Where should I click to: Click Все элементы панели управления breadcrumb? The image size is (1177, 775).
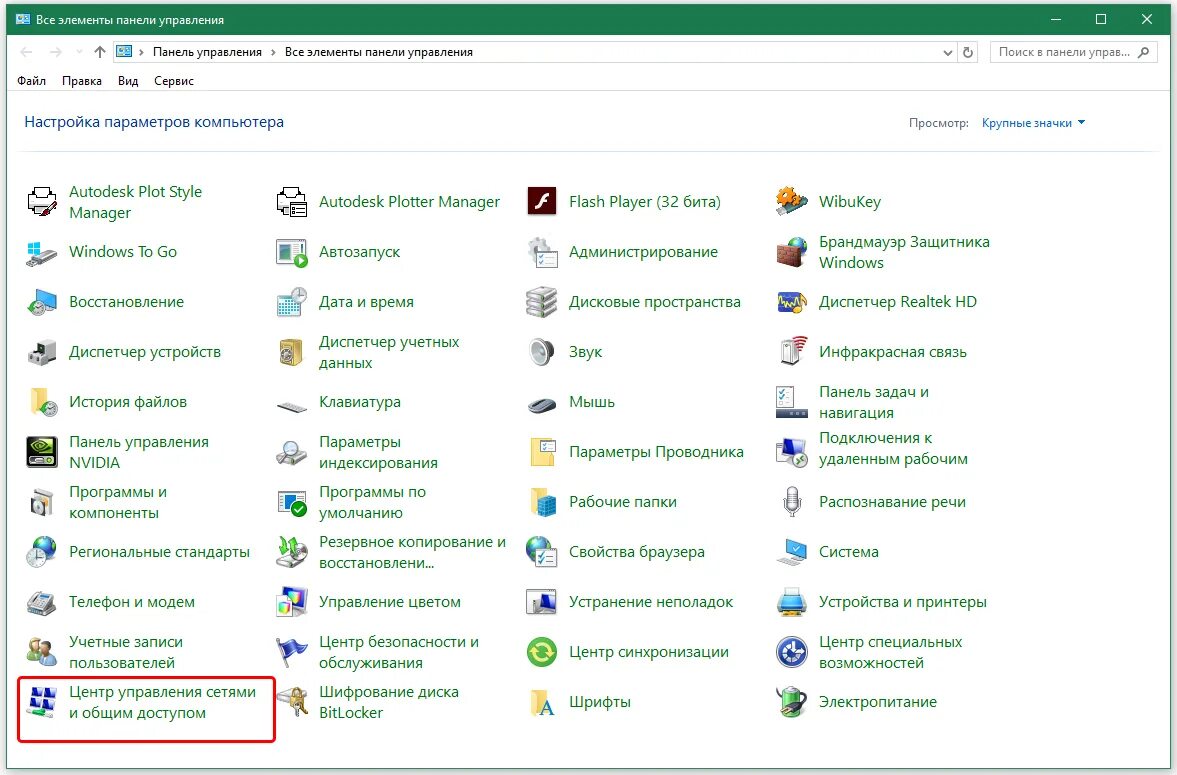tap(378, 53)
